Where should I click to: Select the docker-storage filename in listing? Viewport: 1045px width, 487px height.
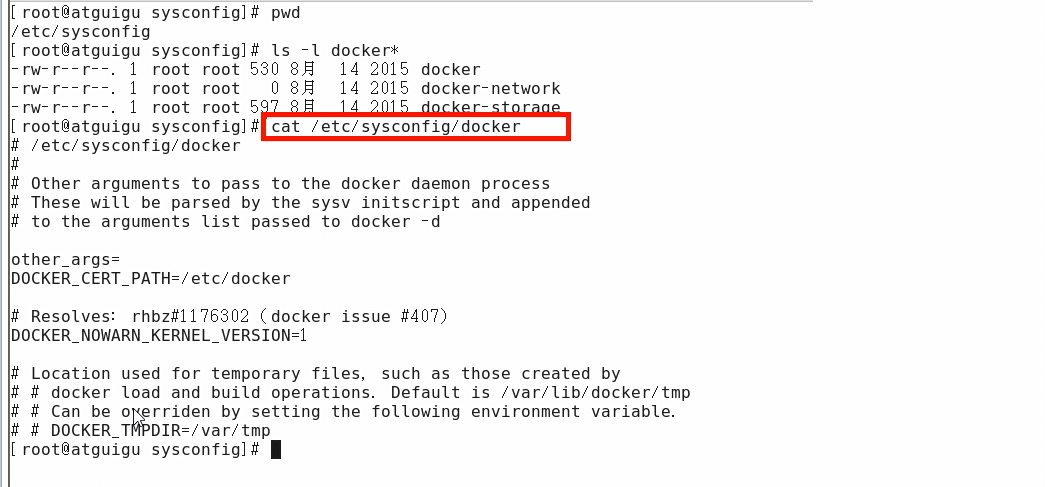490,108
